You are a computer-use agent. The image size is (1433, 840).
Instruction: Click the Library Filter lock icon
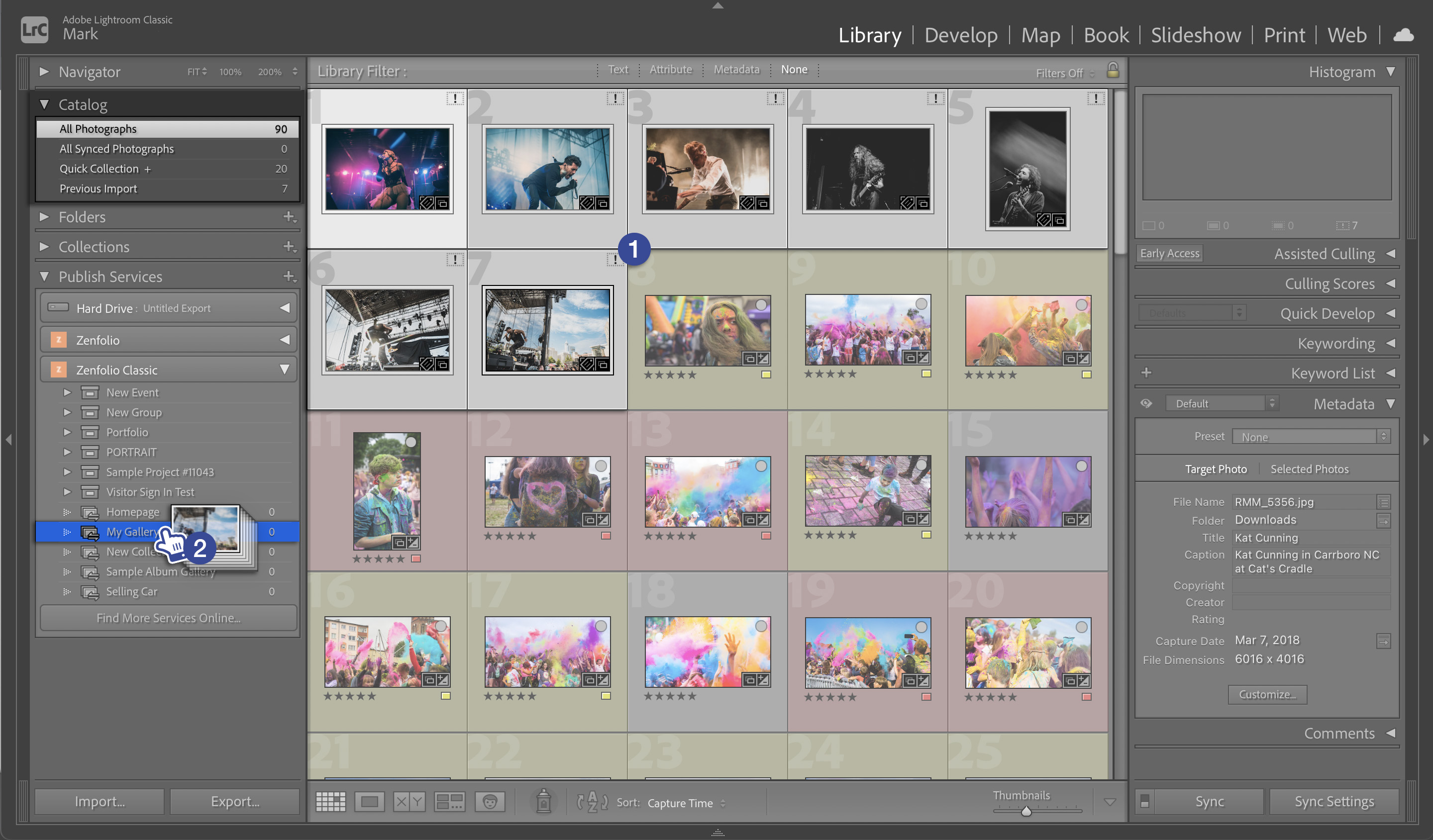click(1112, 71)
